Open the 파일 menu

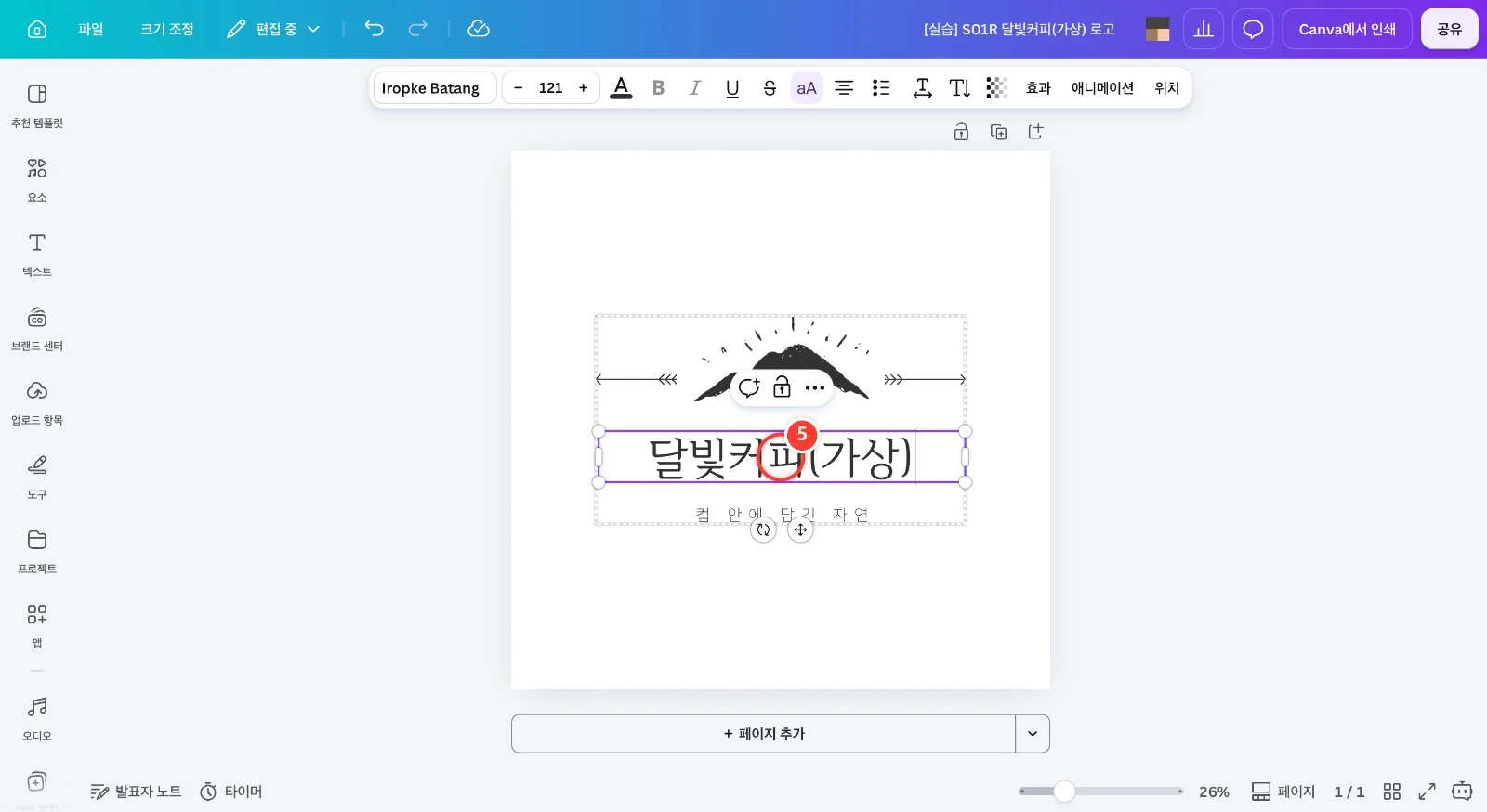pos(91,29)
